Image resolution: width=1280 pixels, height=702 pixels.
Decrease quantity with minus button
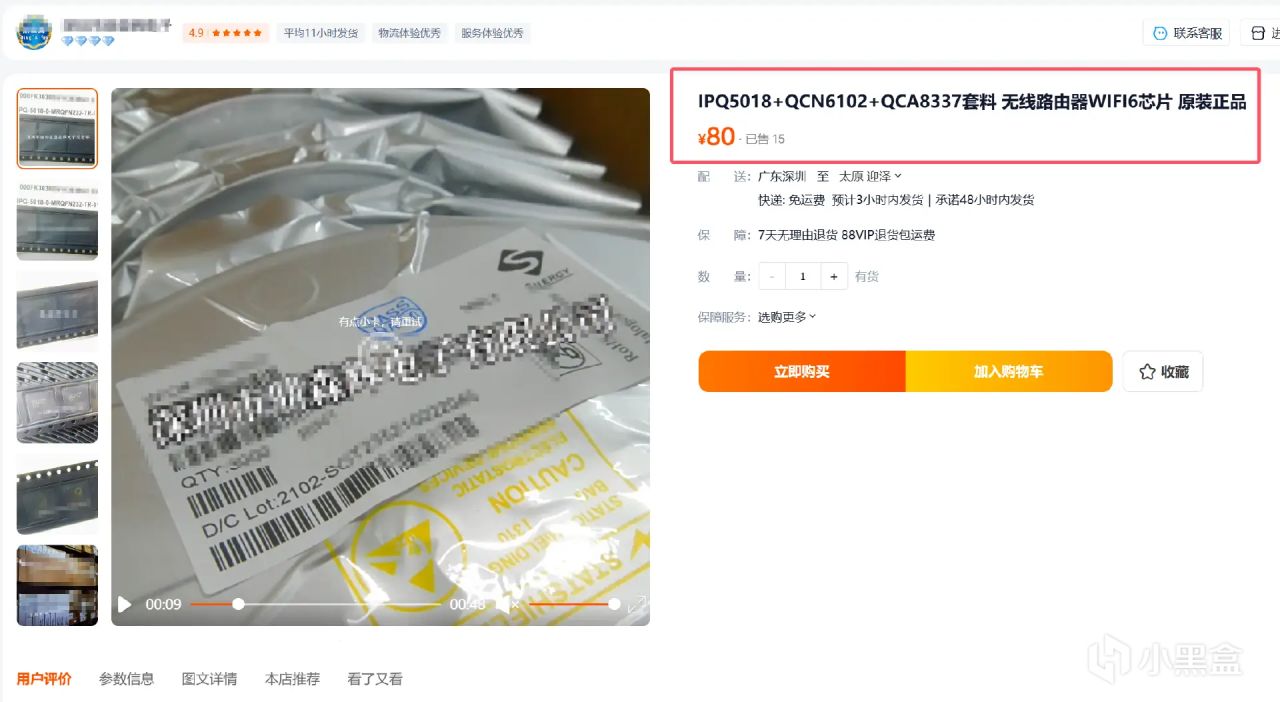(772, 276)
